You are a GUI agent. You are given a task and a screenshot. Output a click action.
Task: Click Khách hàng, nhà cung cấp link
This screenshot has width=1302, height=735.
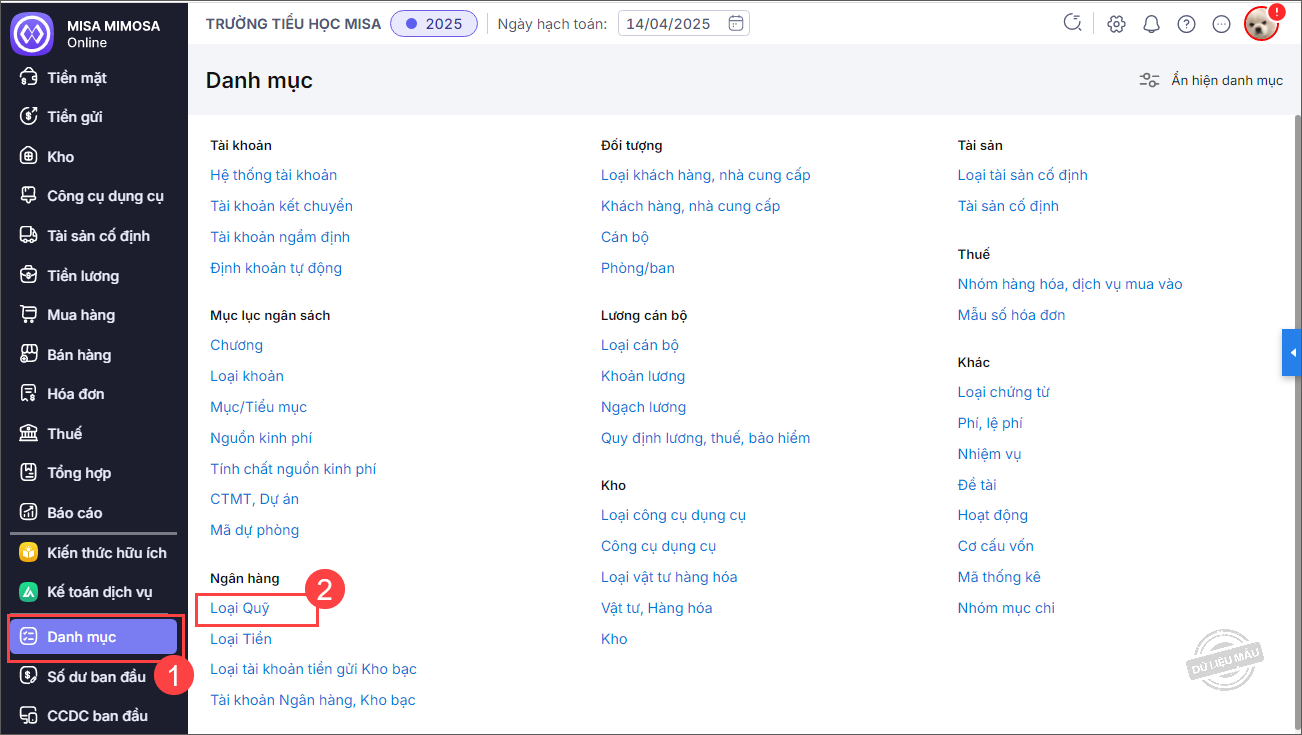coord(690,206)
